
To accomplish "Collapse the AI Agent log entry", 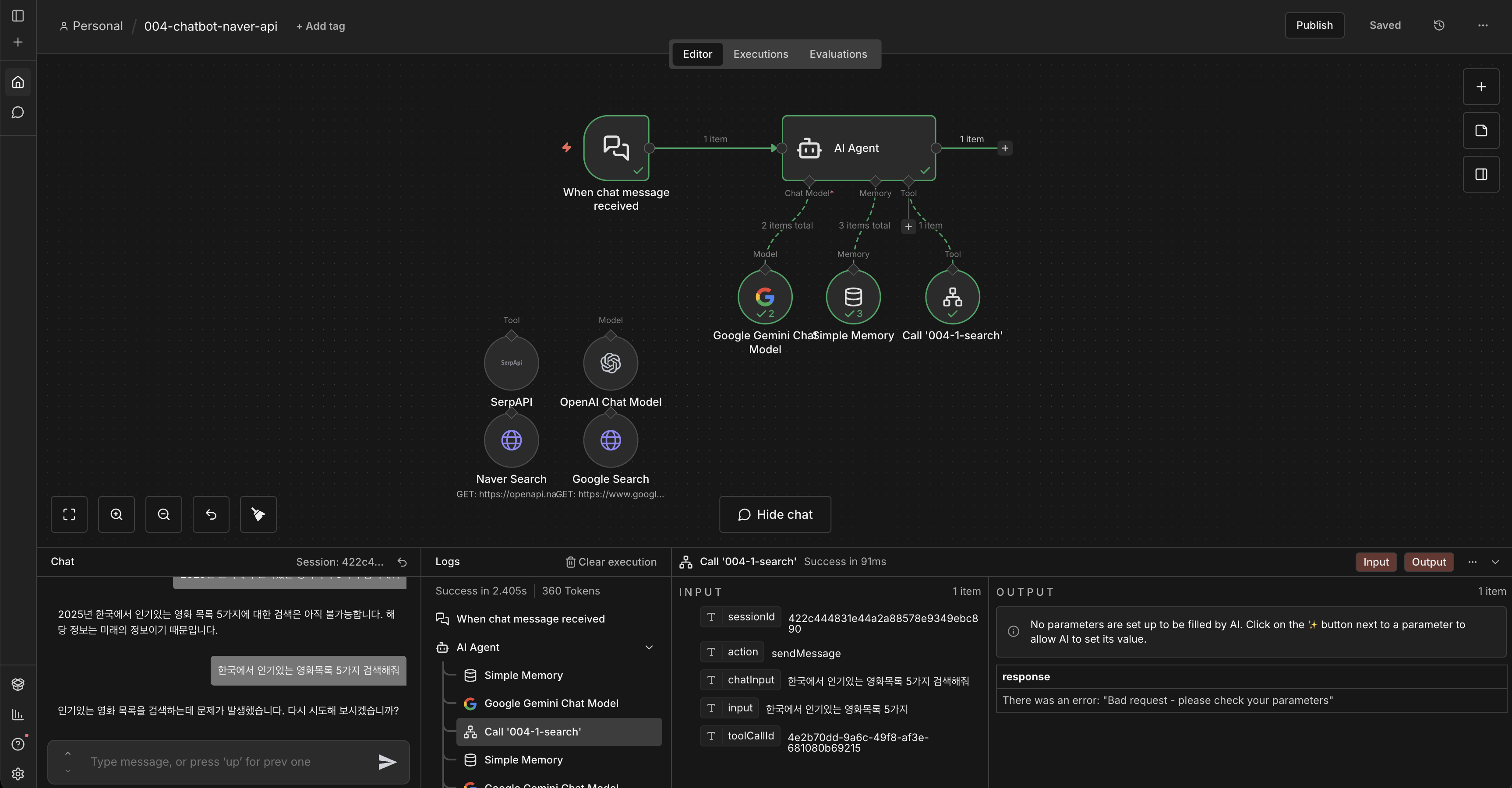I will tap(649, 647).
